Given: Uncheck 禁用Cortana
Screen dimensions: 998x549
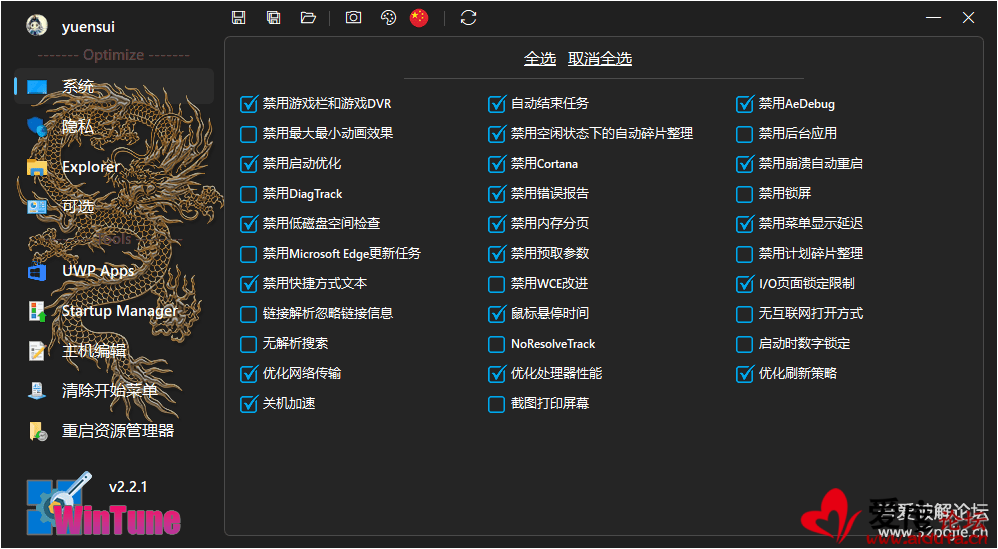Looking at the screenshot, I should click(x=496, y=163).
